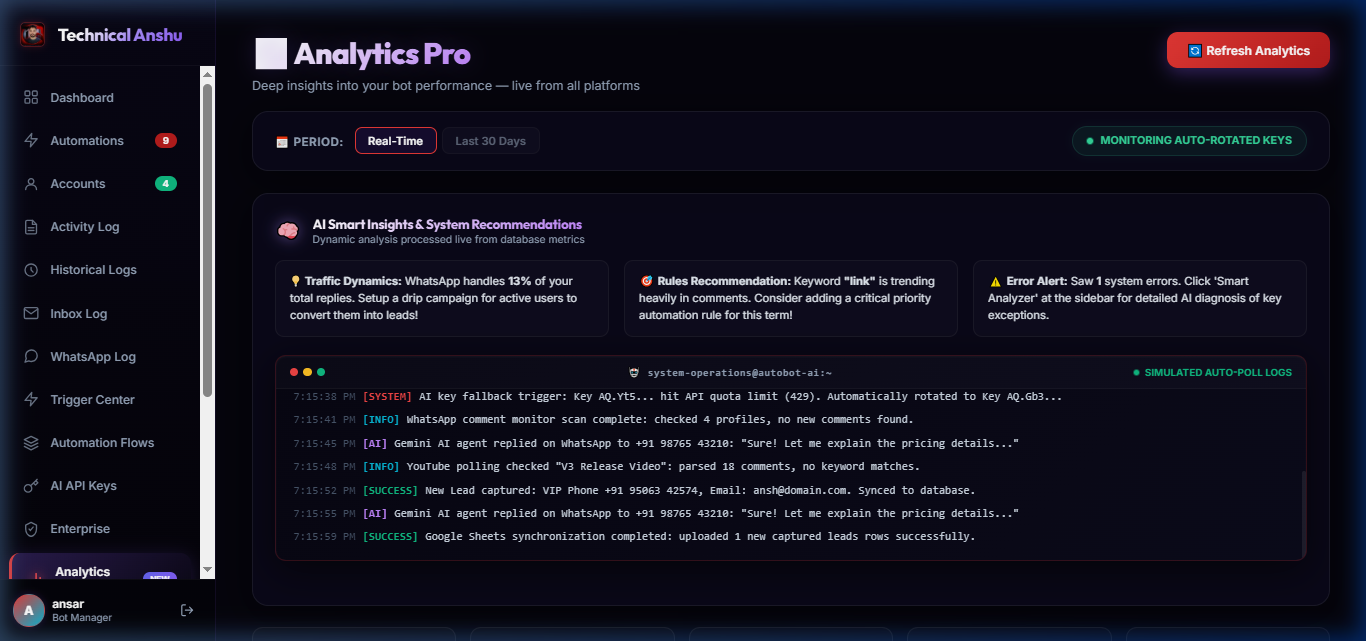Click the green terminal window dot
This screenshot has width=1366, height=641.
point(321,372)
